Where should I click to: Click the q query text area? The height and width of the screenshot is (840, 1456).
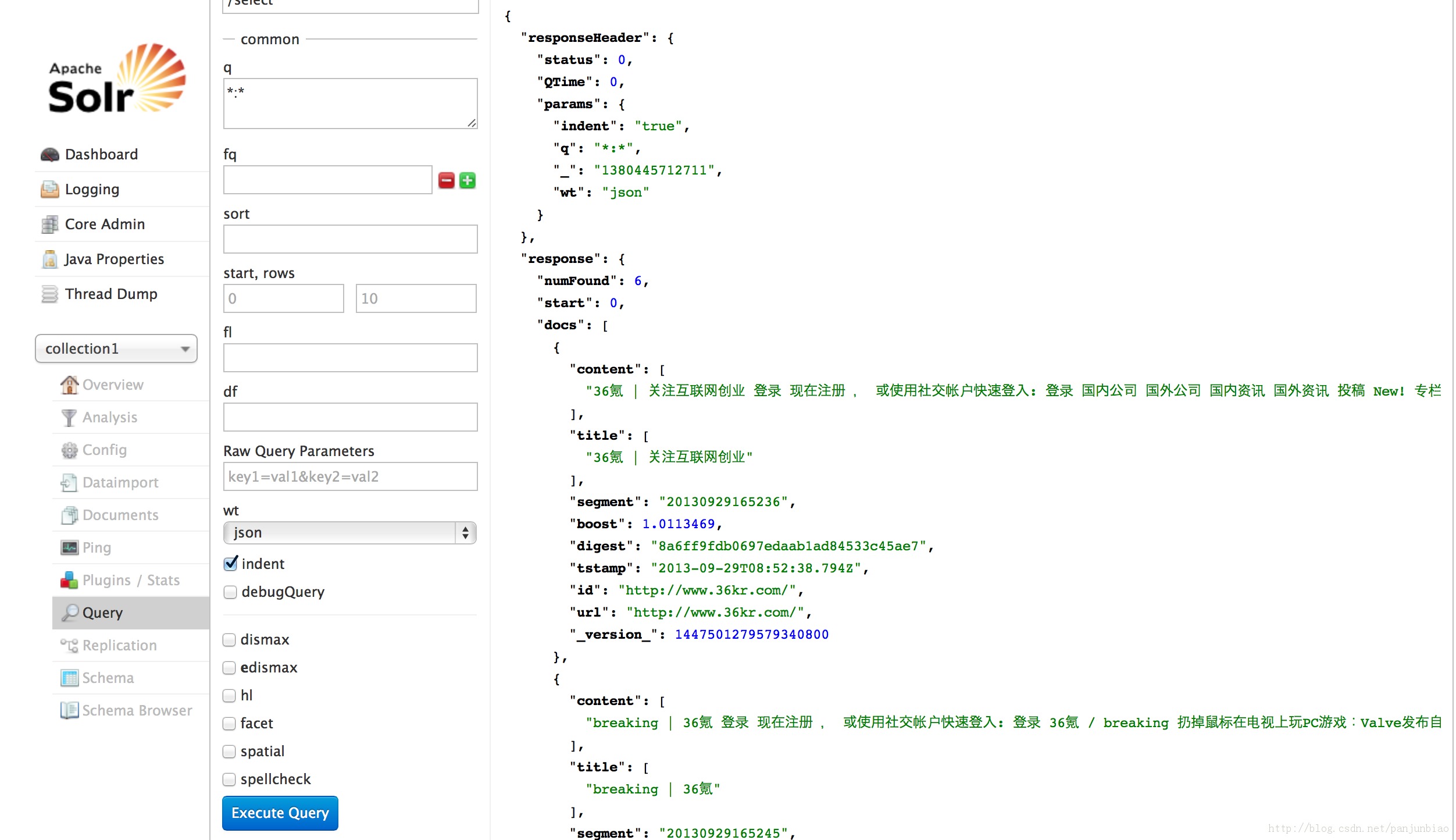click(x=350, y=104)
